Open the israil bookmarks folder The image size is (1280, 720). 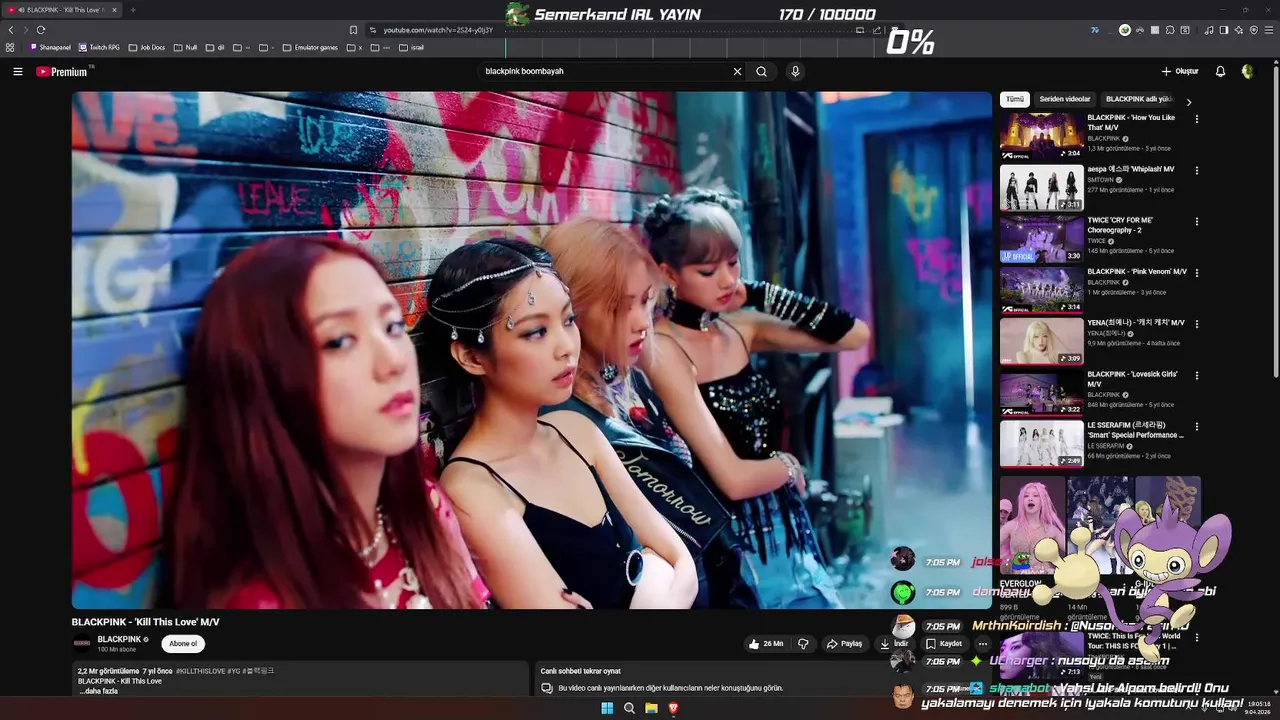[410, 47]
